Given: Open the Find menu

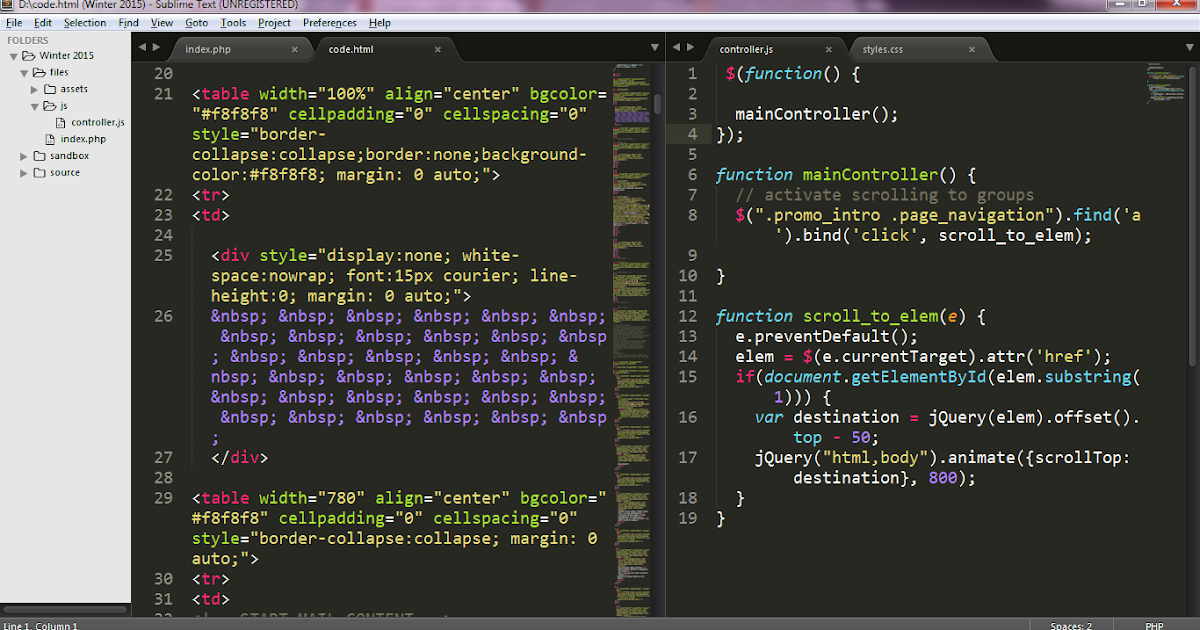Looking at the screenshot, I should (129, 22).
